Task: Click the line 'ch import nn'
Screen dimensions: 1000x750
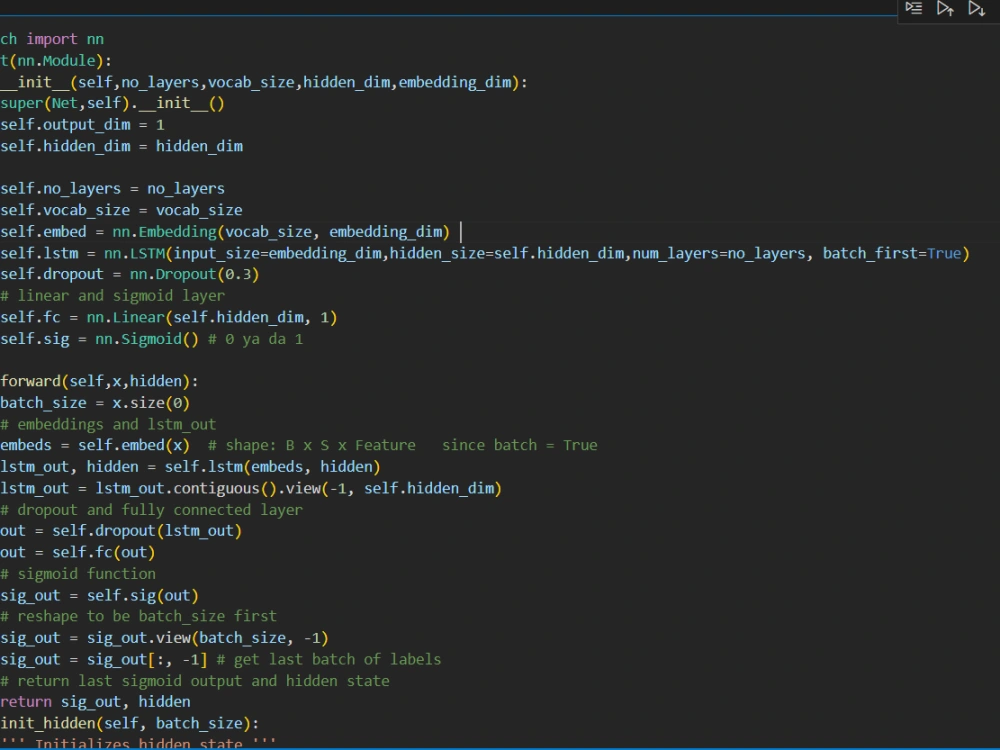Action: click(52, 40)
